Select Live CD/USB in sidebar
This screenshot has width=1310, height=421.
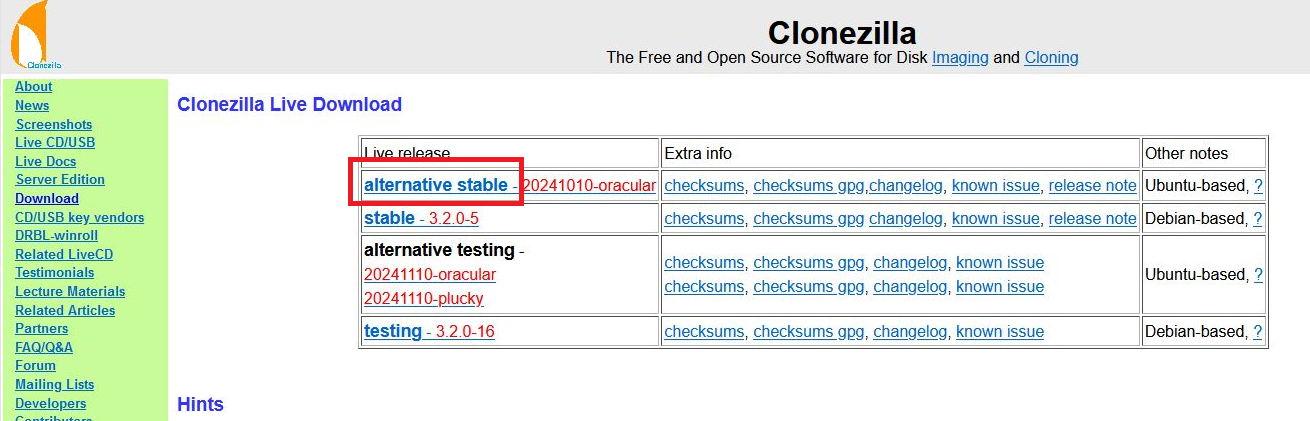[x=55, y=143]
